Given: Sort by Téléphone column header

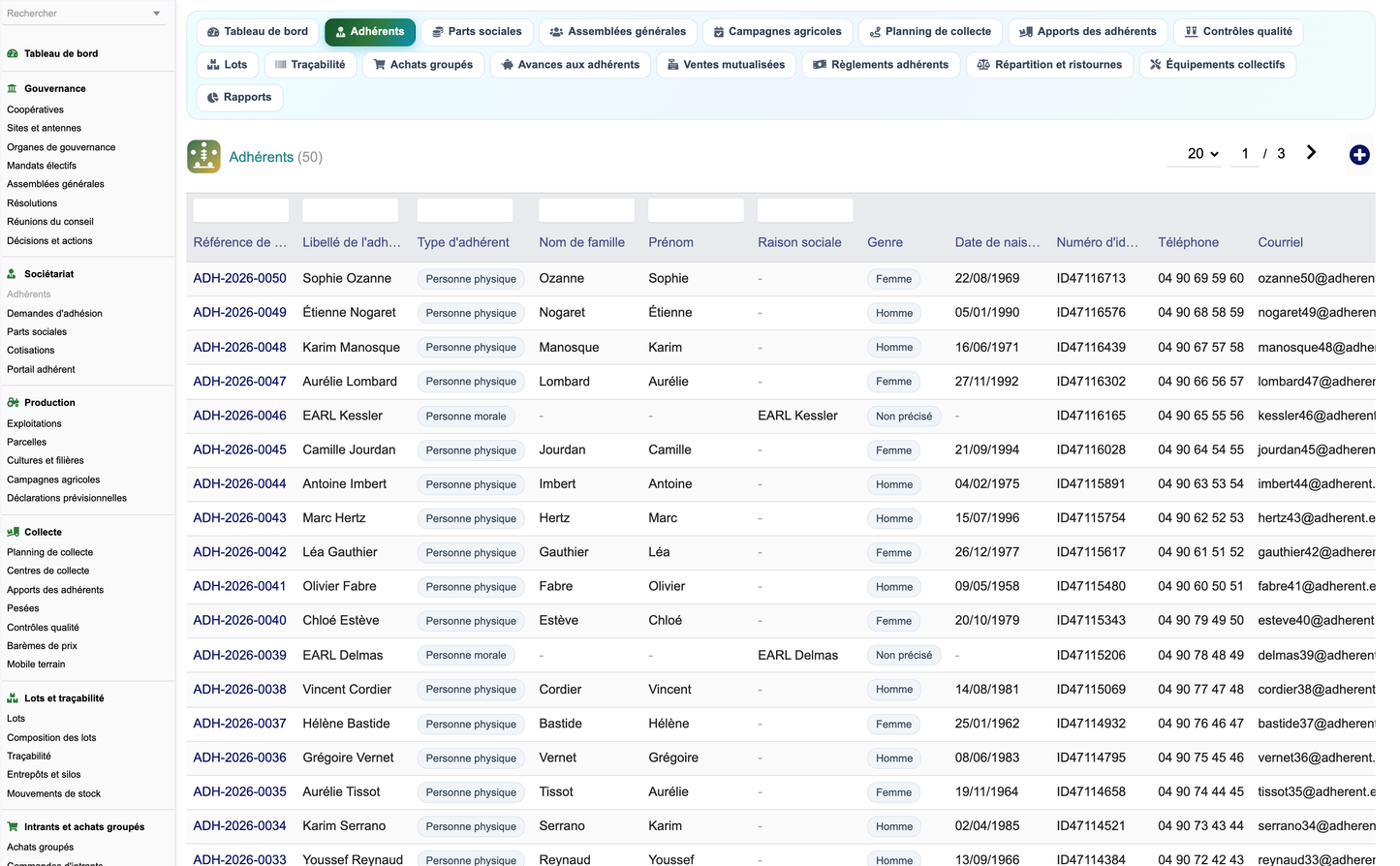Looking at the screenshot, I should [1188, 242].
